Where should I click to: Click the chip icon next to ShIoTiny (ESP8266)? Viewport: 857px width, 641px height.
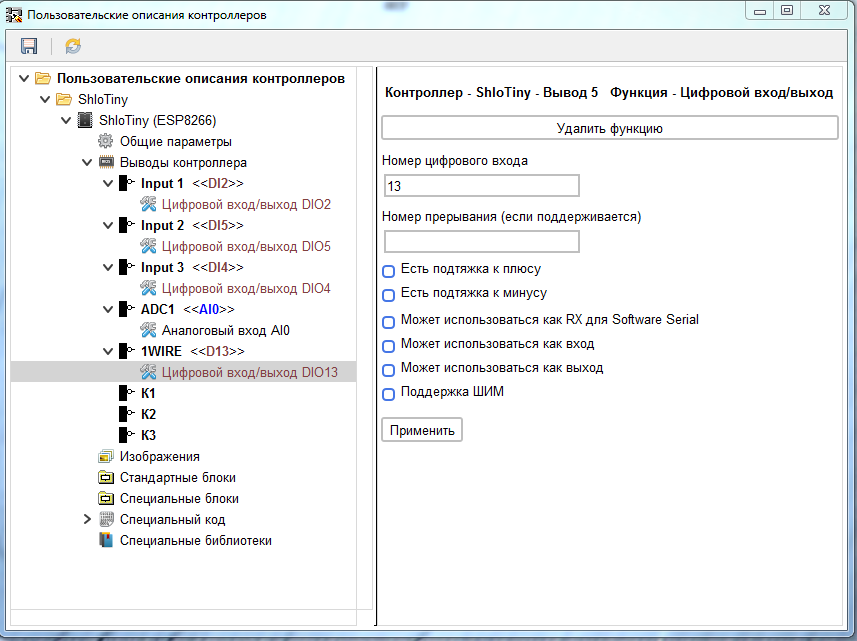pyautogui.click(x=85, y=120)
